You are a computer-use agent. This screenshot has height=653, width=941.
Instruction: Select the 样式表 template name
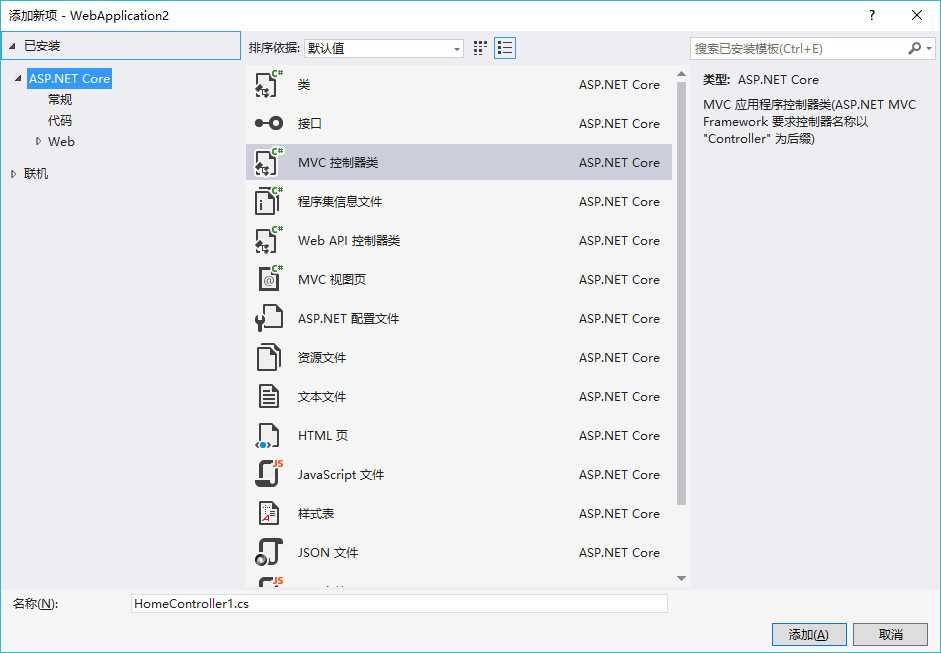[x=316, y=514]
